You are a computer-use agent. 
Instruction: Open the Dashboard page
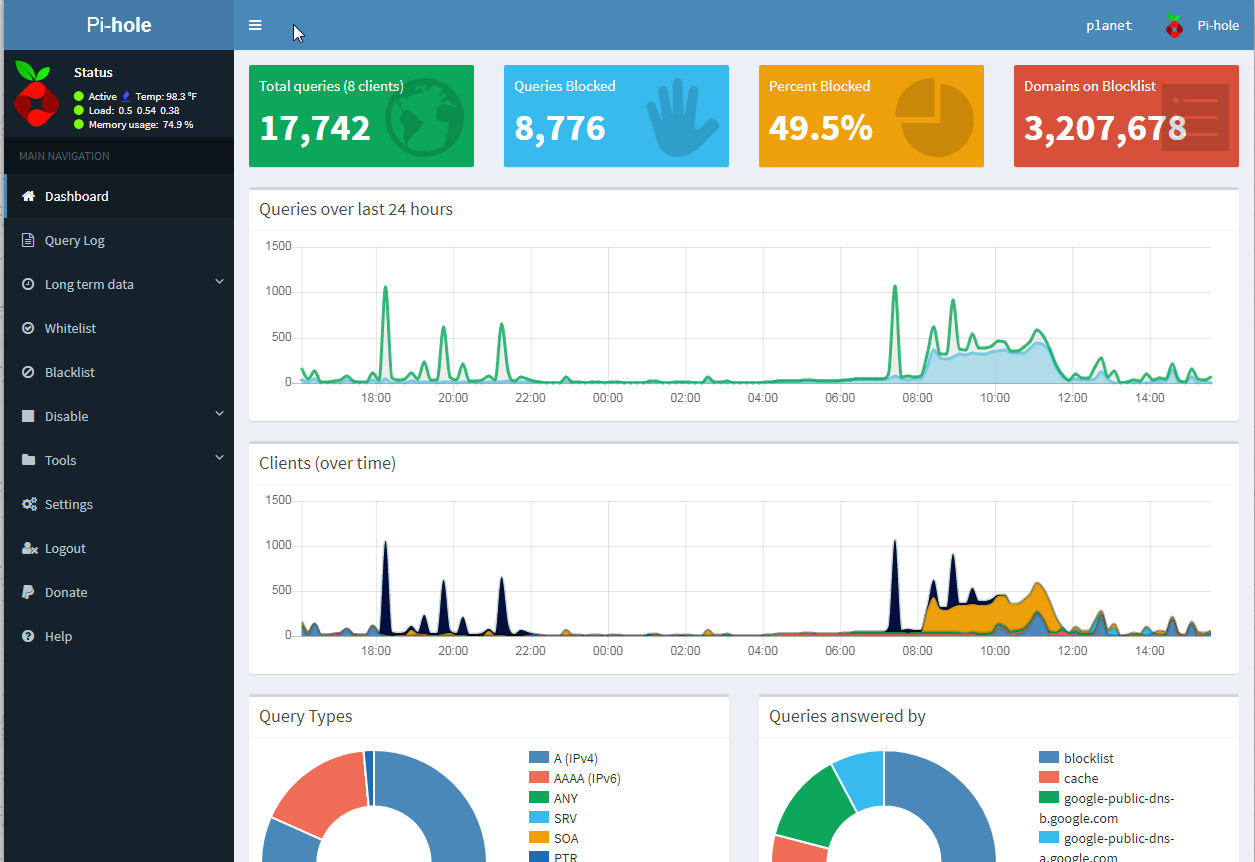[119, 196]
